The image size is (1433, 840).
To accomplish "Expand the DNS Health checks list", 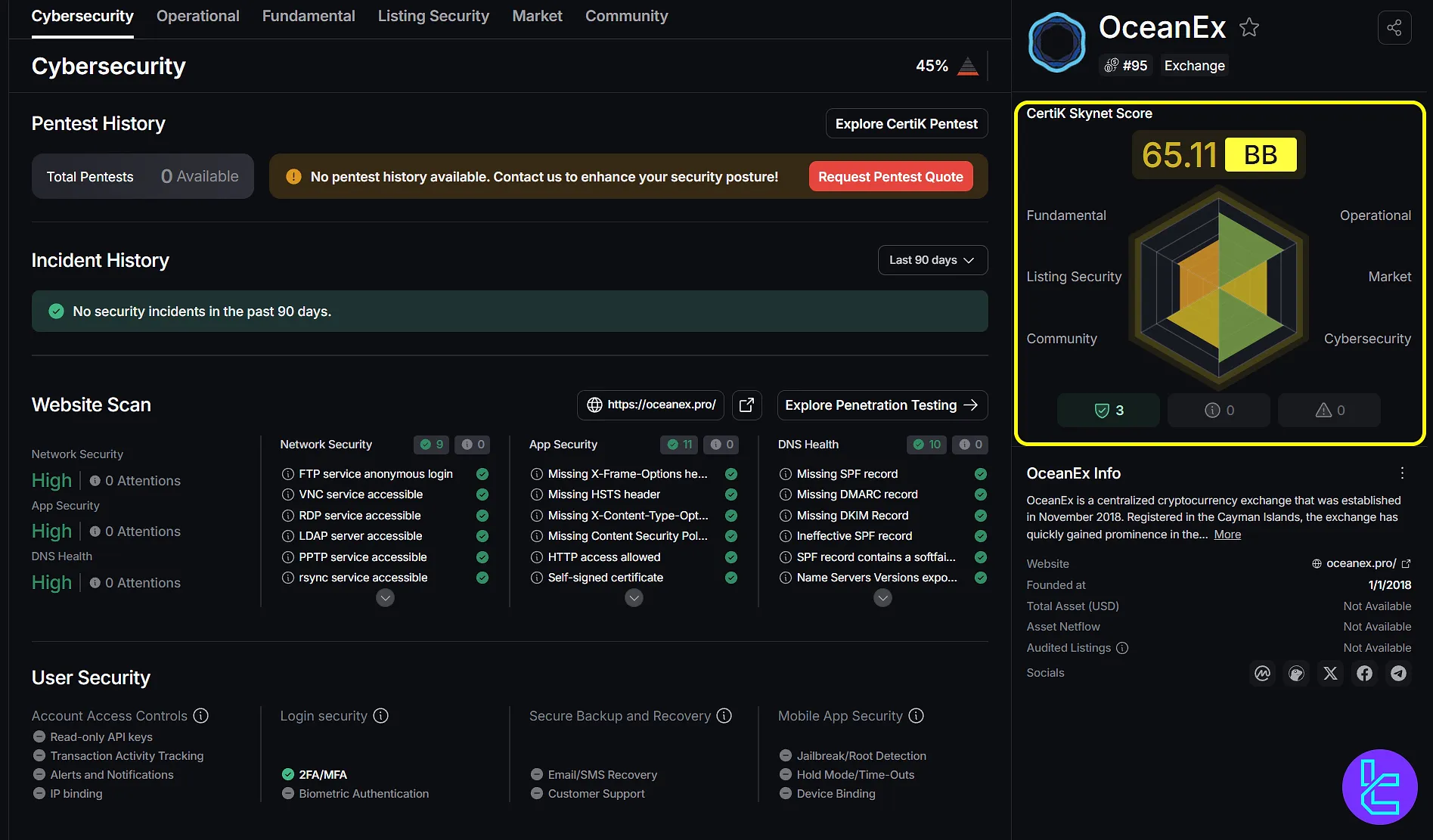I will 882,598.
